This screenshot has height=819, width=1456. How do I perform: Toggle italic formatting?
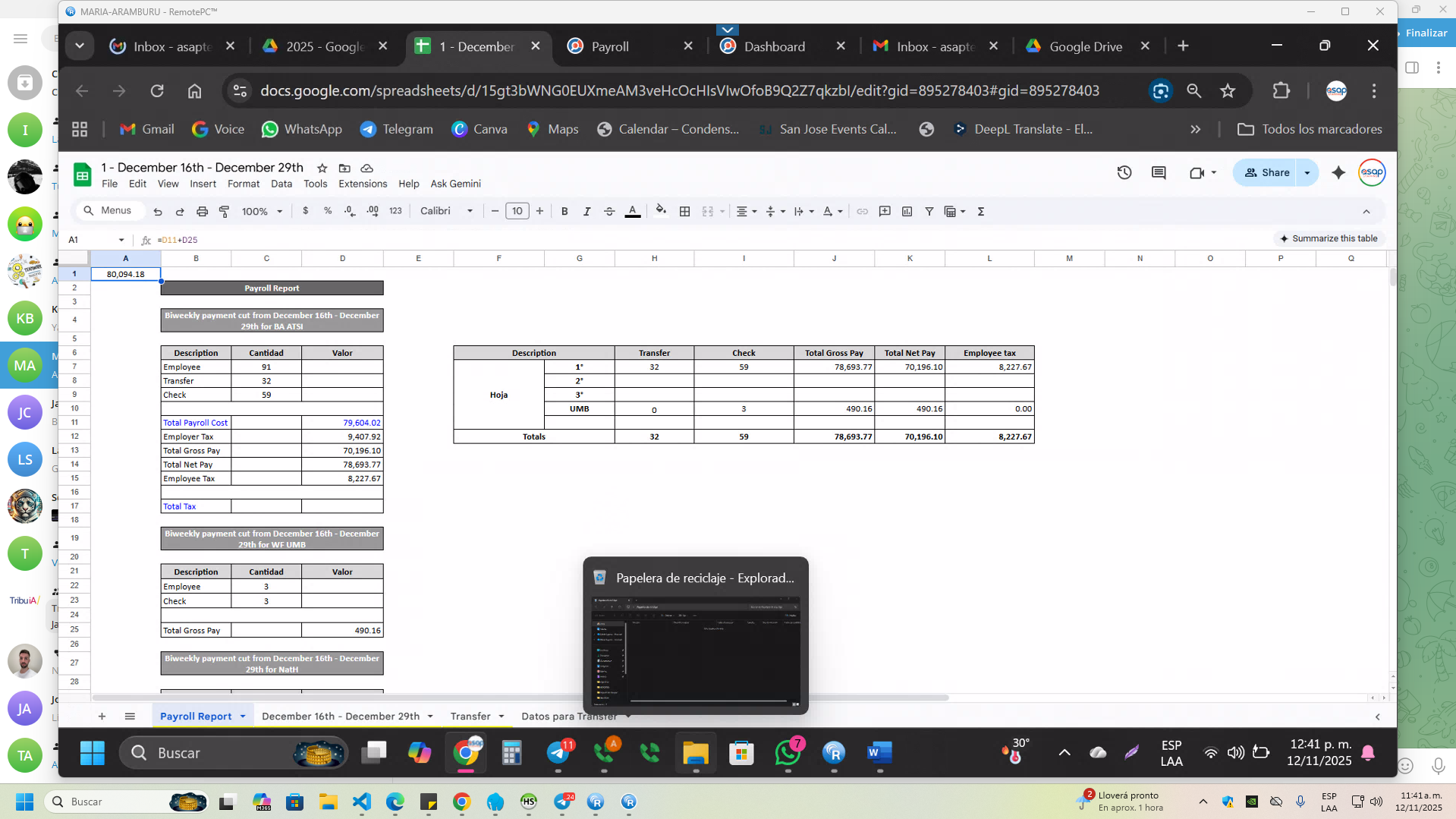586,212
